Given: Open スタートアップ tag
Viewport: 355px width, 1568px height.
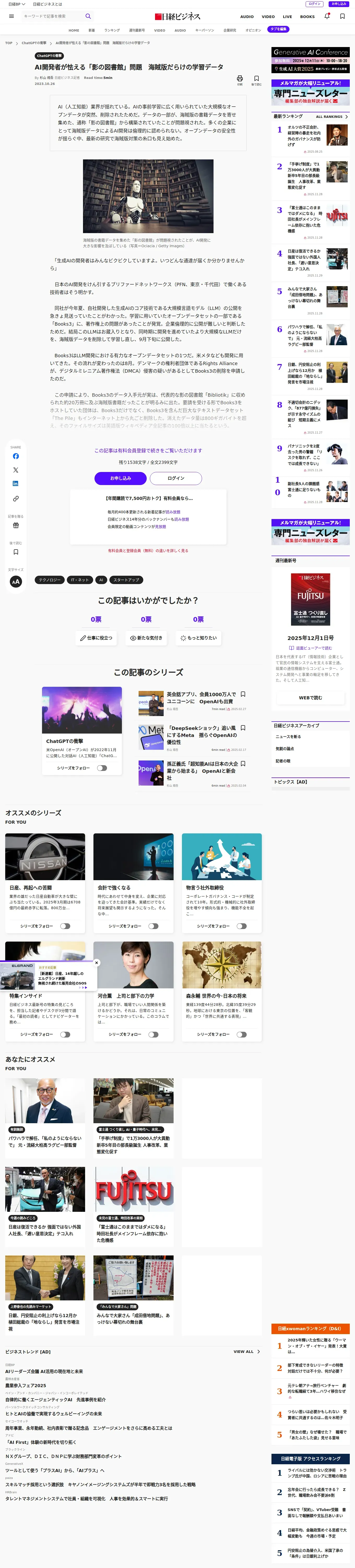Looking at the screenshot, I should [x=126, y=580].
